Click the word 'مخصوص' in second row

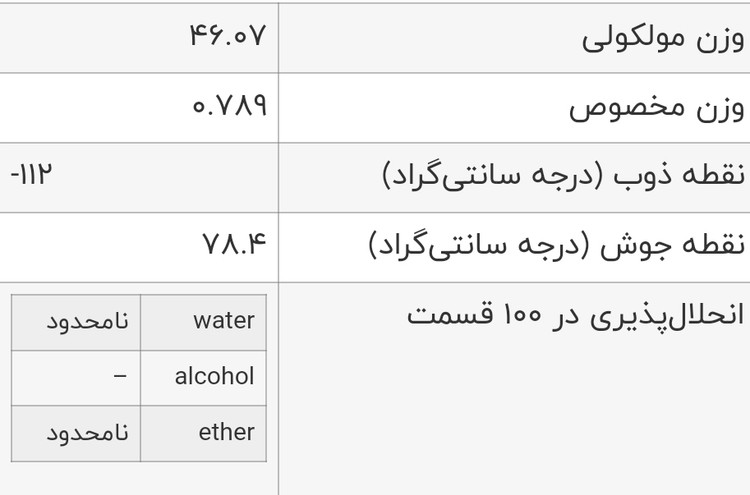(624, 107)
